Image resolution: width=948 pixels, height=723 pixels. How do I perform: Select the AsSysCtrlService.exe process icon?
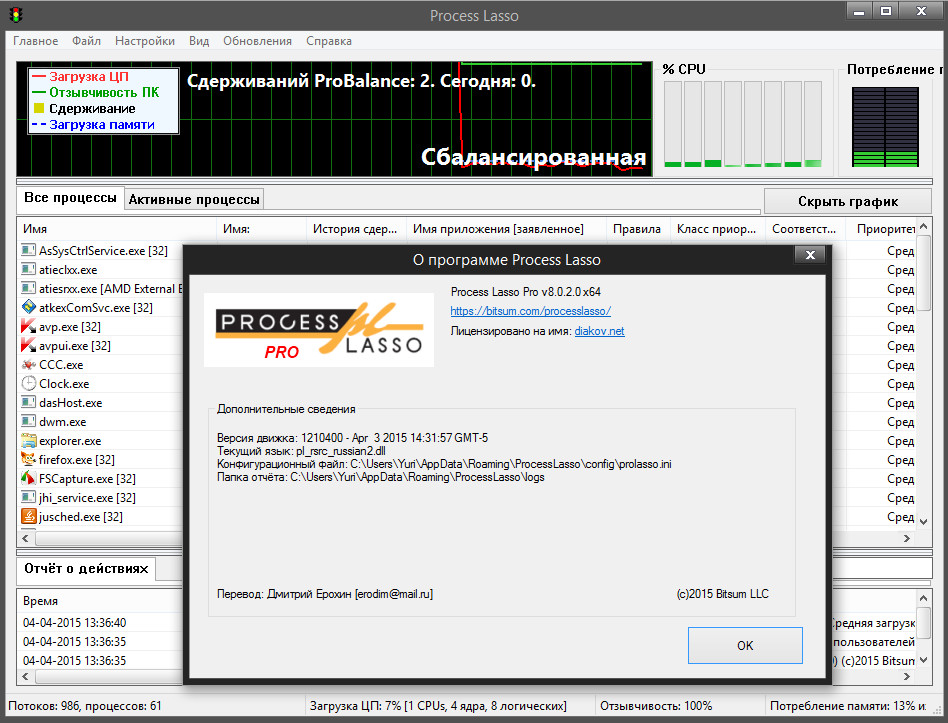click(x=28, y=250)
